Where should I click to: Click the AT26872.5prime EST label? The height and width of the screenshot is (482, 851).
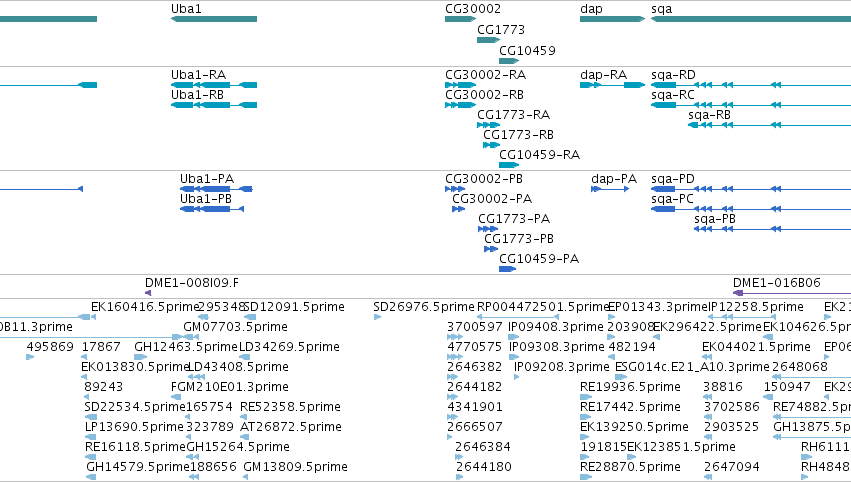291,427
